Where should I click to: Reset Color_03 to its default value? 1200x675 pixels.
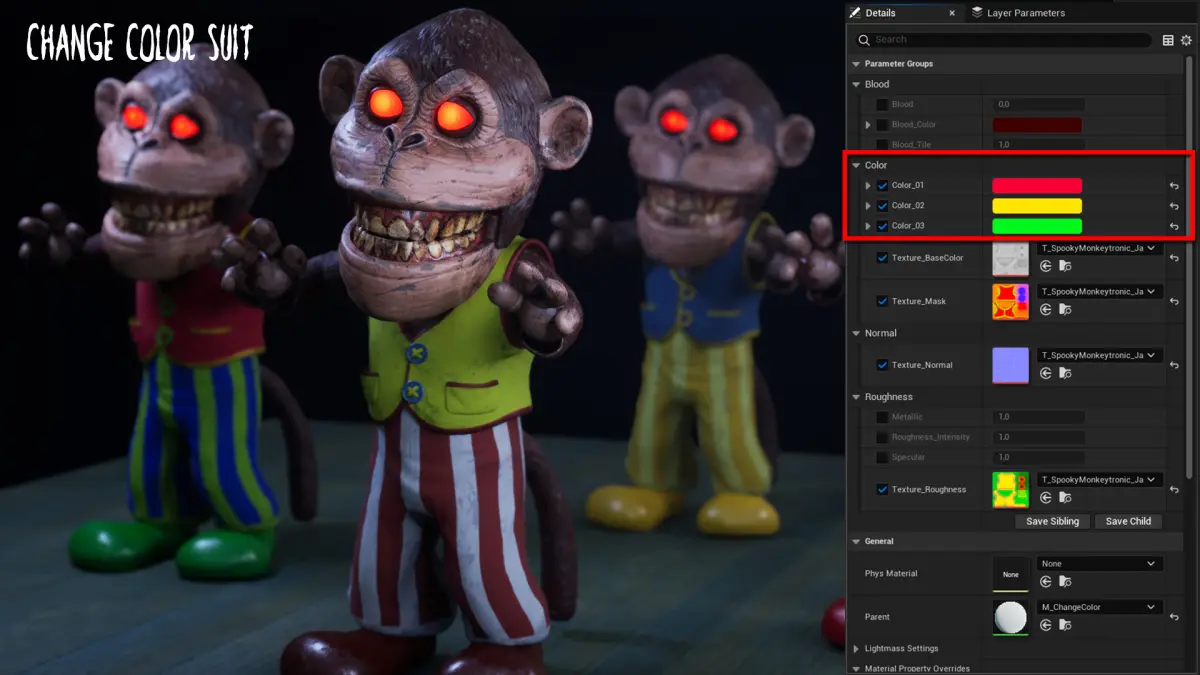click(x=1174, y=226)
